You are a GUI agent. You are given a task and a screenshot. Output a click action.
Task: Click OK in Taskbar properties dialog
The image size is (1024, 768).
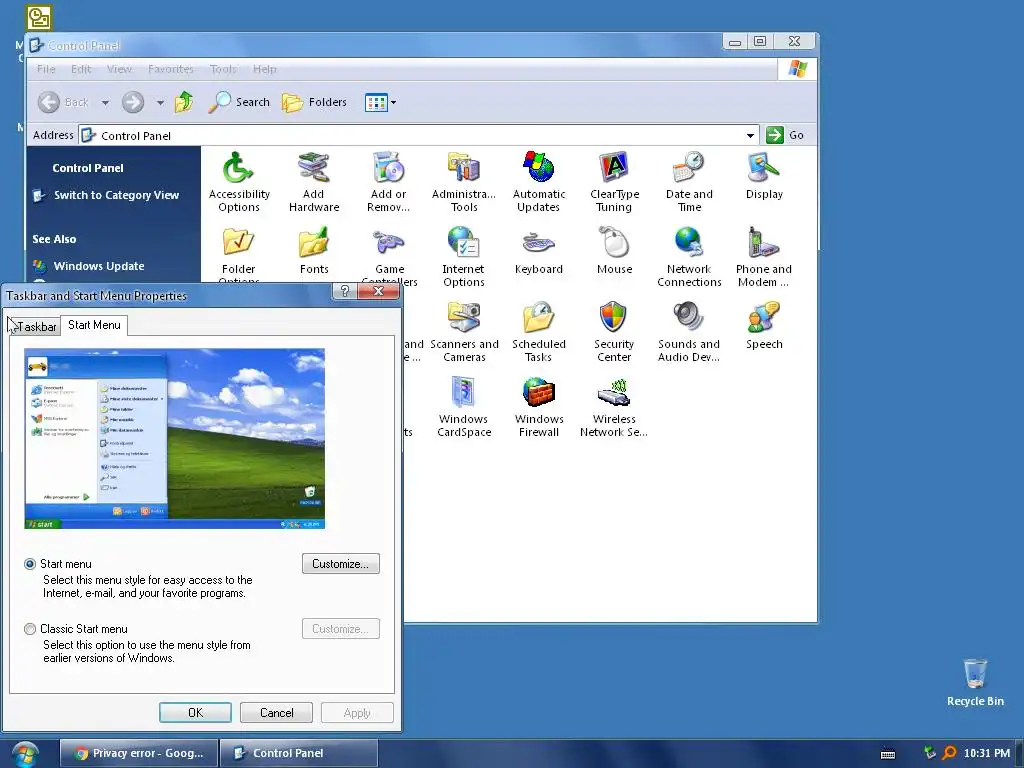(x=195, y=712)
